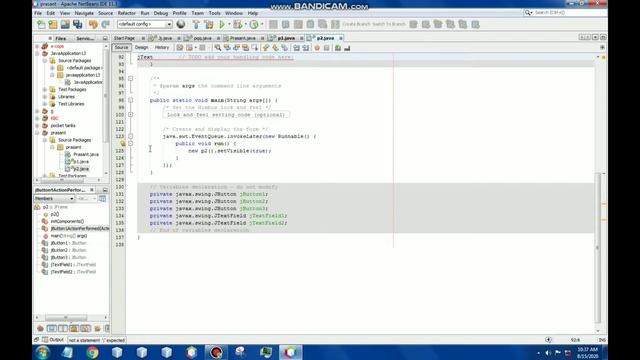This screenshot has width=640, height=360.
Task: Click the Source view button
Action: pos(121,48)
